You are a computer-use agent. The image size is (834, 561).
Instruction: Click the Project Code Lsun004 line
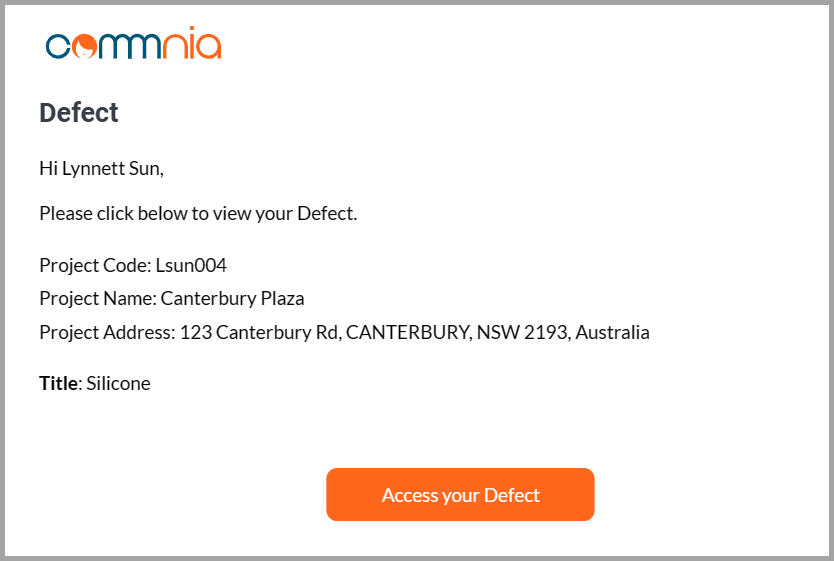[x=133, y=265]
